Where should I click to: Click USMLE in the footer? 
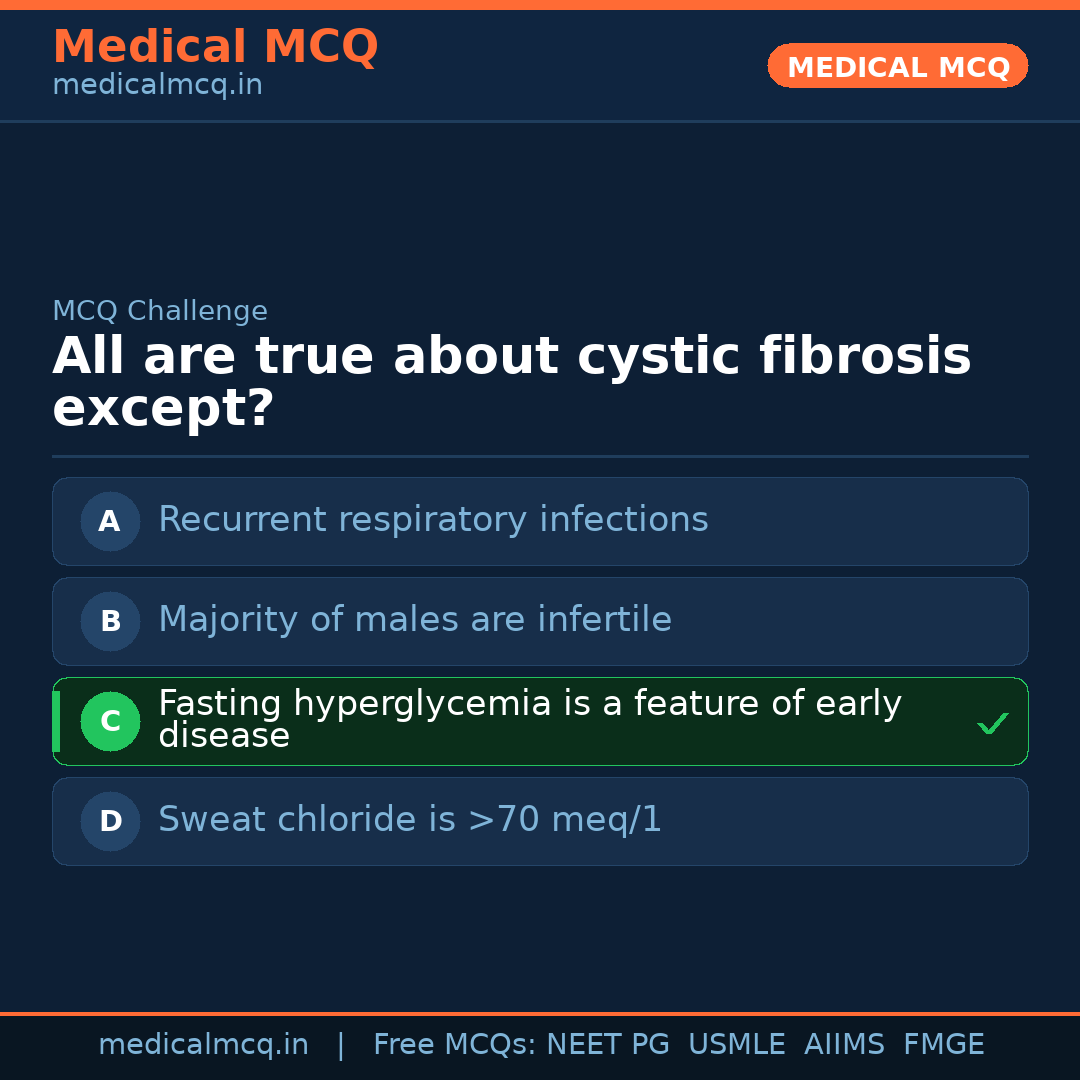tap(736, 1045)
